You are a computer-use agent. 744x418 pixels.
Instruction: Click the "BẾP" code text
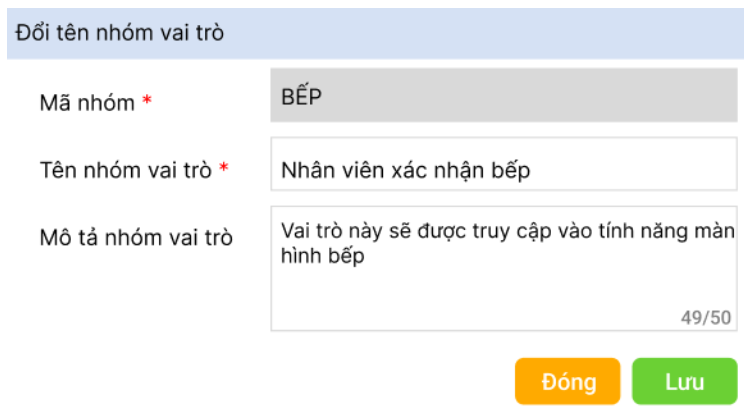tap(301, 96)
